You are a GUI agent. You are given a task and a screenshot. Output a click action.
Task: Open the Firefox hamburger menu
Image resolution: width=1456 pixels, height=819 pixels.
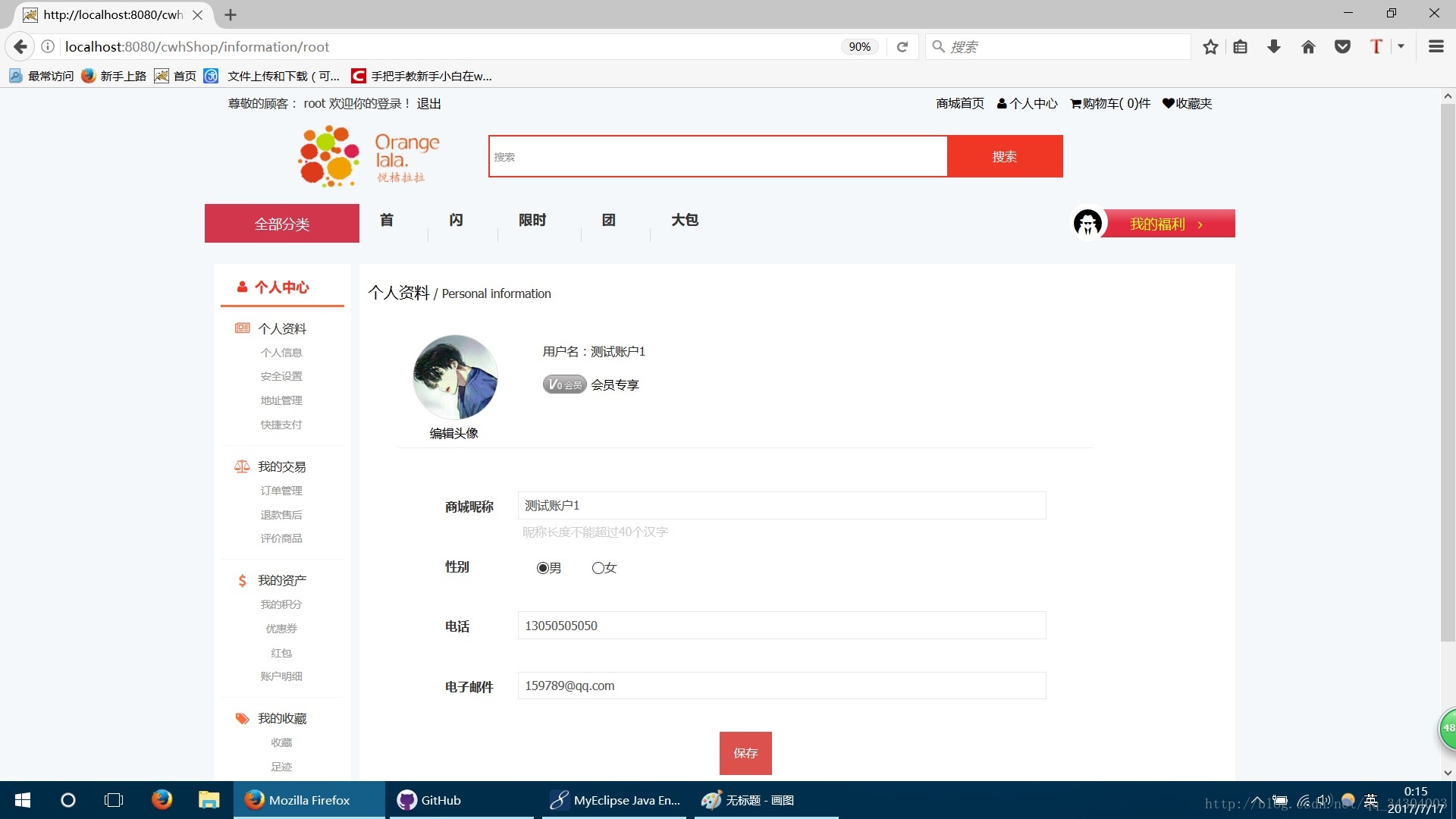tap(1436, 47)
